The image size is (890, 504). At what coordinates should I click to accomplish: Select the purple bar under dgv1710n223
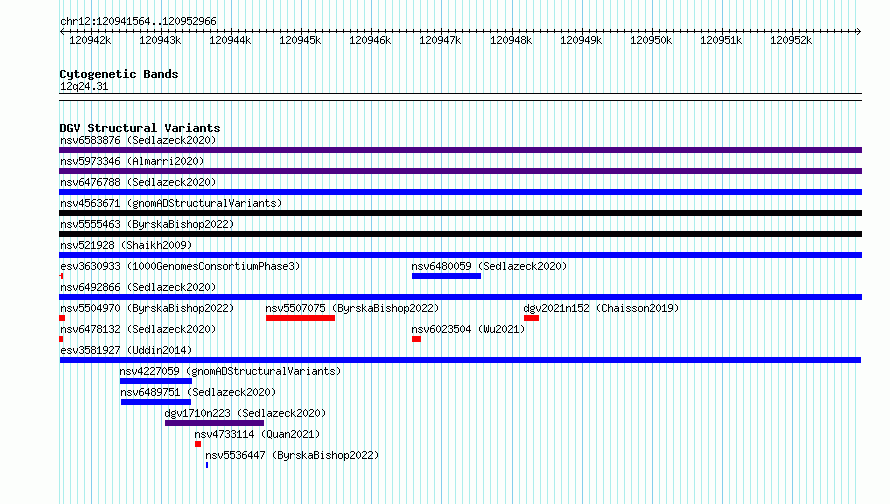(215, 423)
